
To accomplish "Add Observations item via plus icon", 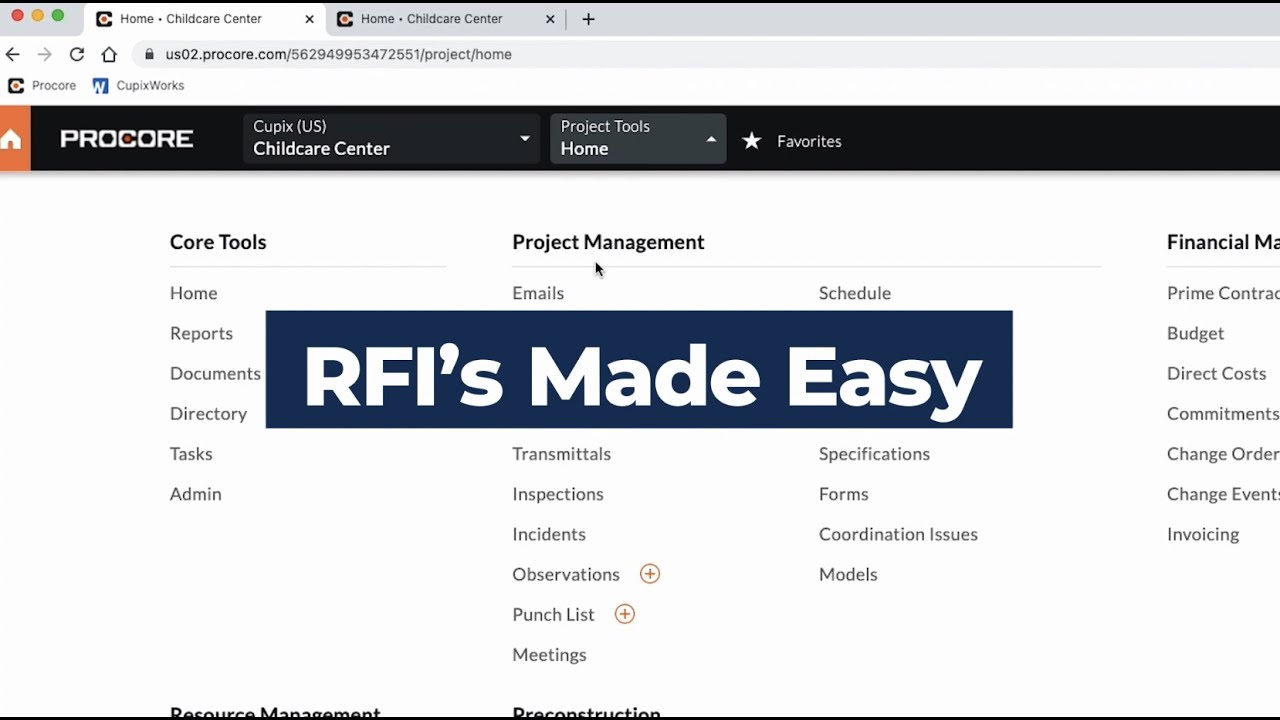I will click(x=650, y=574).
